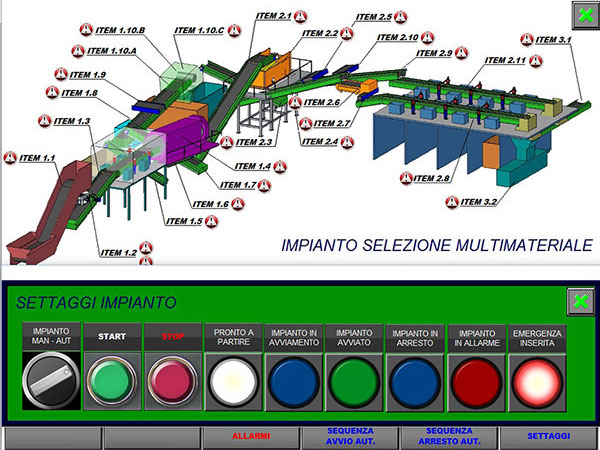
Task: Toggle the IMPIANTO MAN - AUT selector switch
Action: (x=51, y=380)
